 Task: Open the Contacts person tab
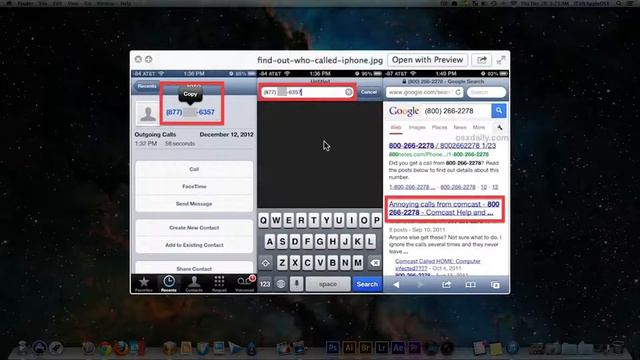point(194,283)
